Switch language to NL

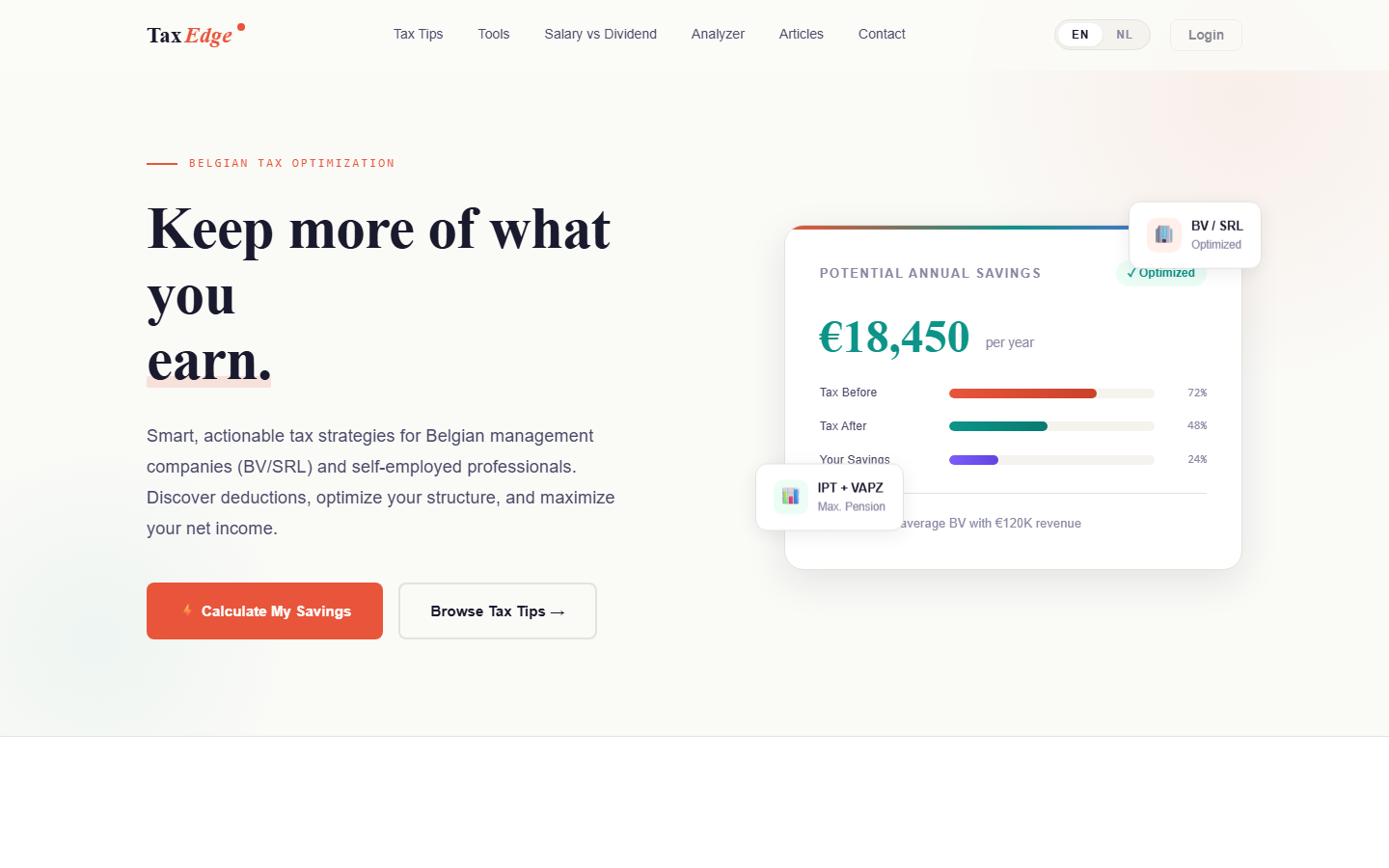[x=1125, y=35]
